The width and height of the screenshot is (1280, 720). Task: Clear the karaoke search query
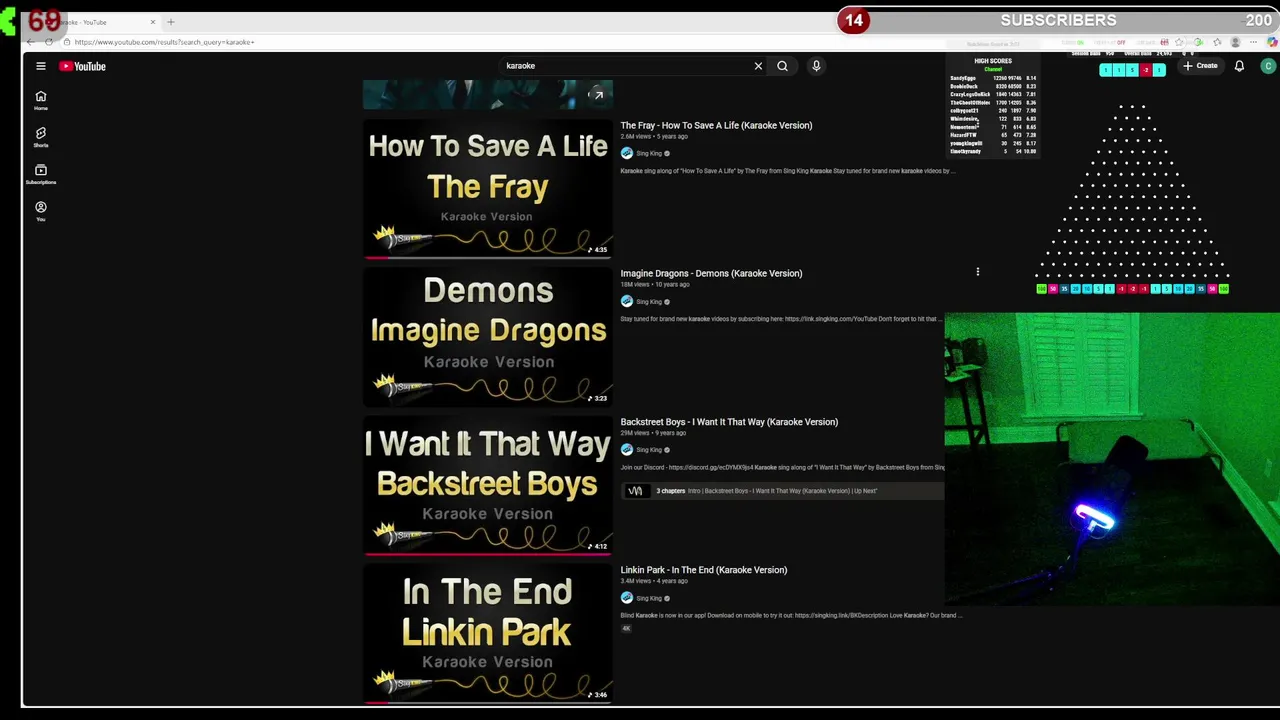pos(758,66)
